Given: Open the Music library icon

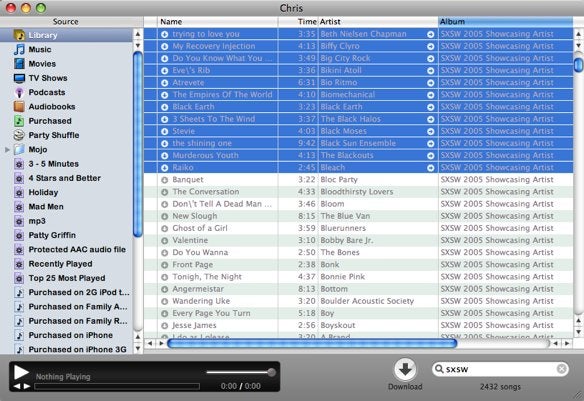Looking at the screenshot, I should point(19,49).
